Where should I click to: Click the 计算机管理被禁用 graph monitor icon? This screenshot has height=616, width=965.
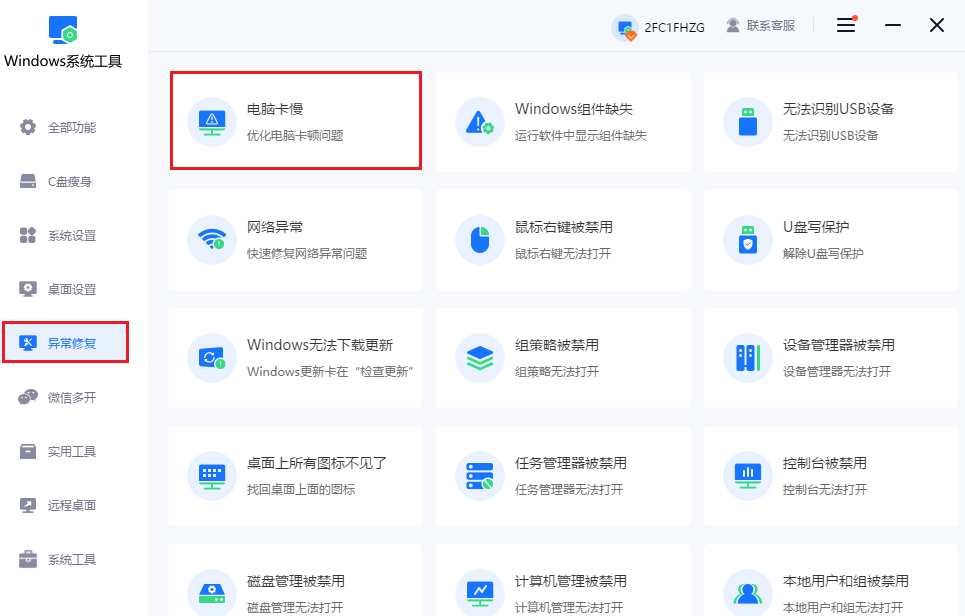point(479,593)
